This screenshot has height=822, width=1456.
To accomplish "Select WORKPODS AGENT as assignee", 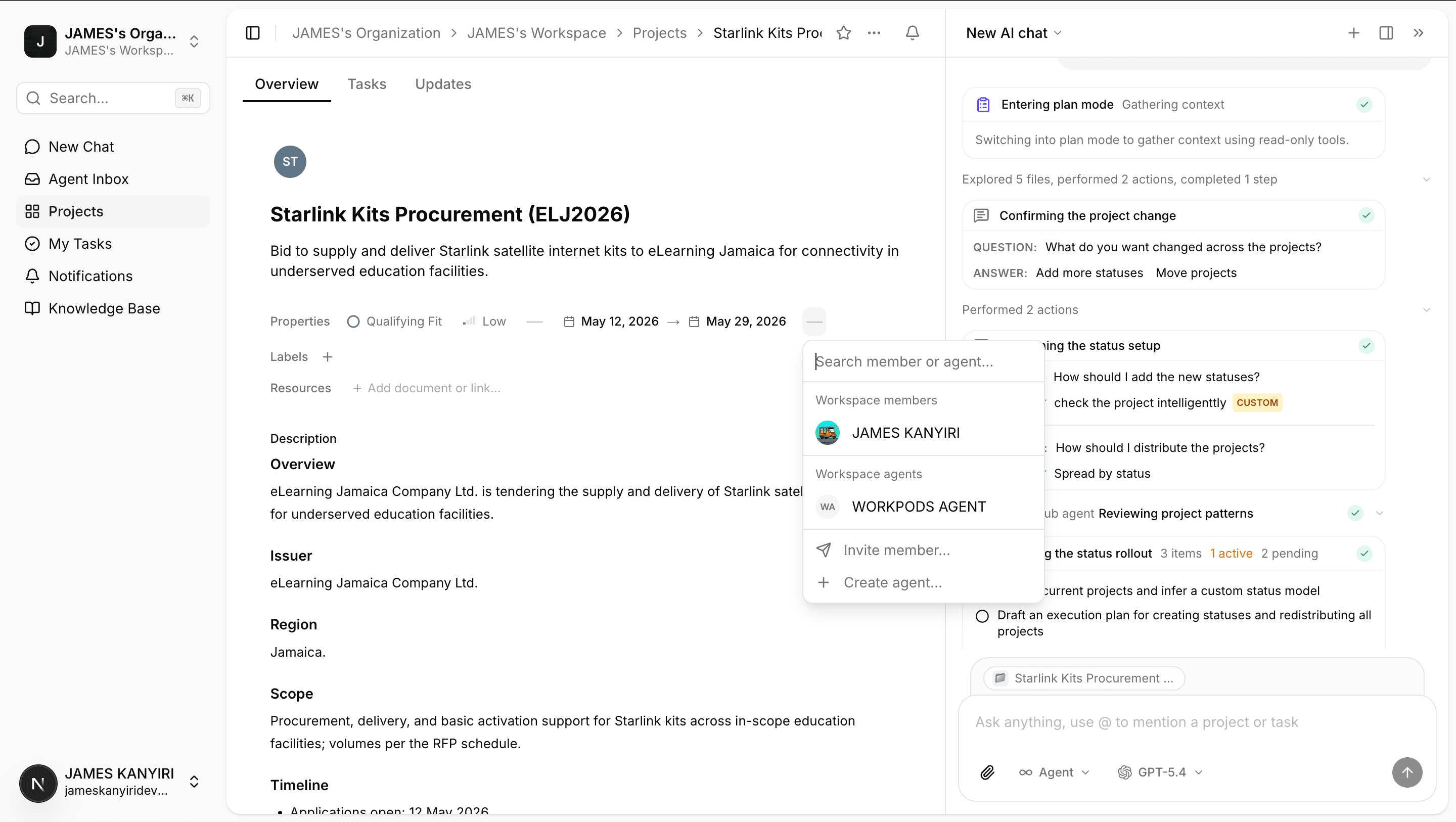I will [923, 507].
